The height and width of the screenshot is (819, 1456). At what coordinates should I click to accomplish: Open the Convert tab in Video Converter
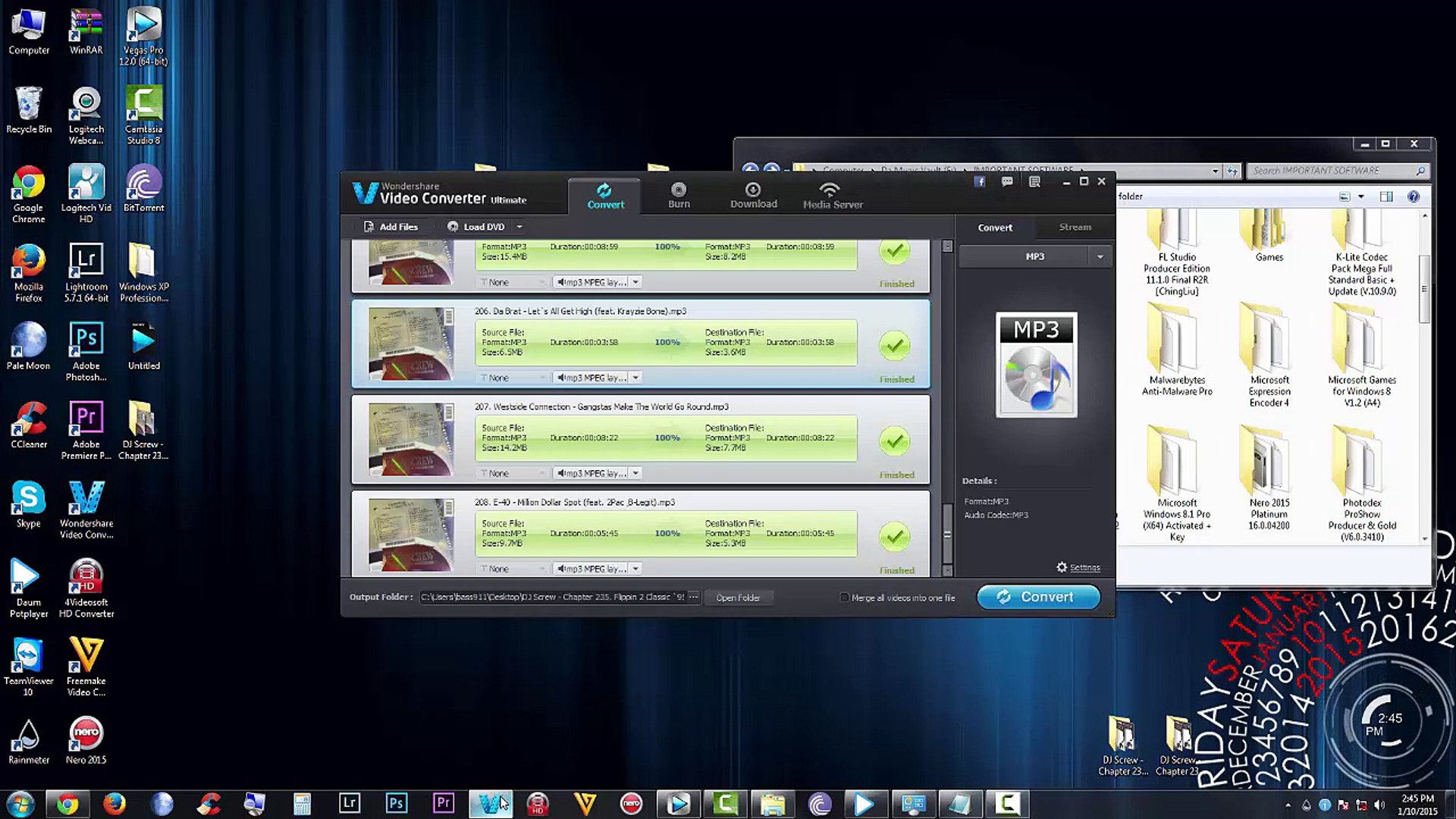click(605, 196)
